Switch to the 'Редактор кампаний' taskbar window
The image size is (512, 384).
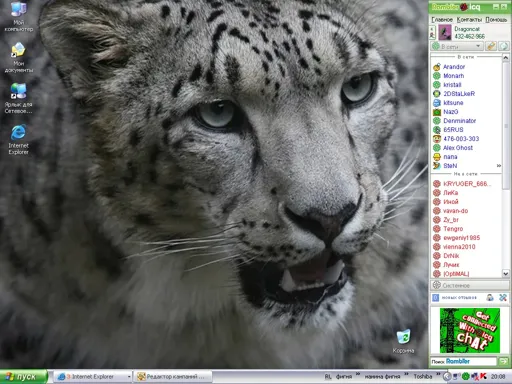pos(173,377)
